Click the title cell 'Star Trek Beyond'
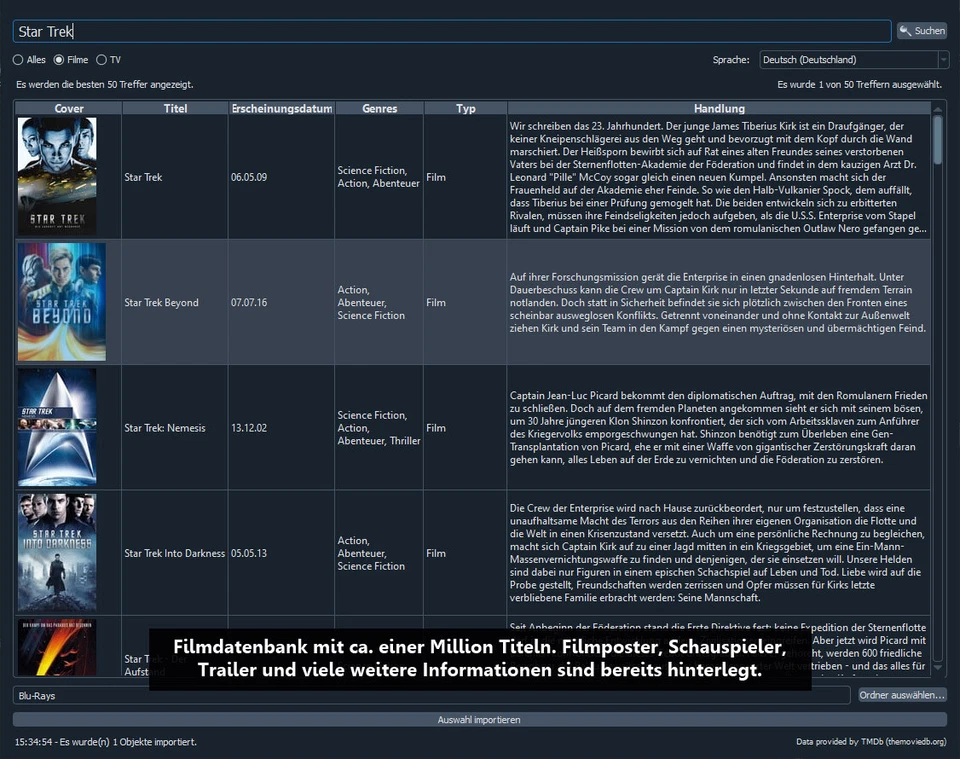The height and width of the screenshot is (759, 960). 161,302
